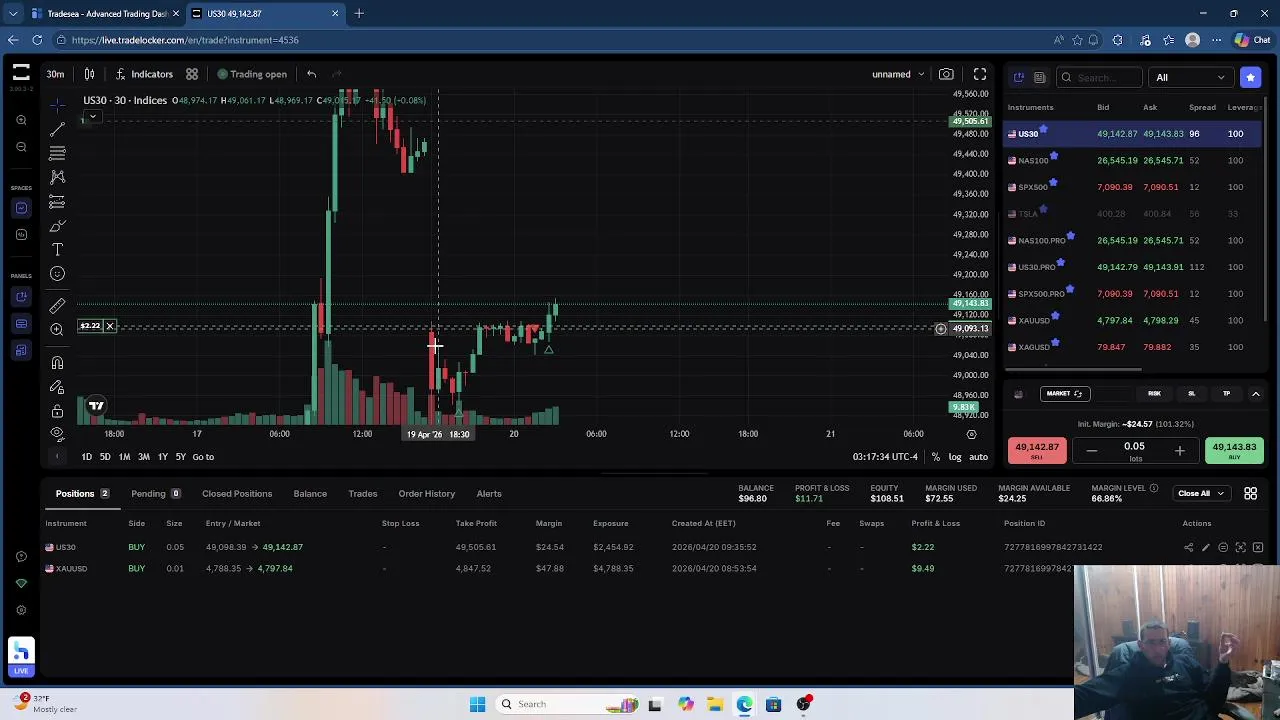Toggle the second panel in PANELS section
The width and height of the screenshot is (1280, 720).
(21, 324)
